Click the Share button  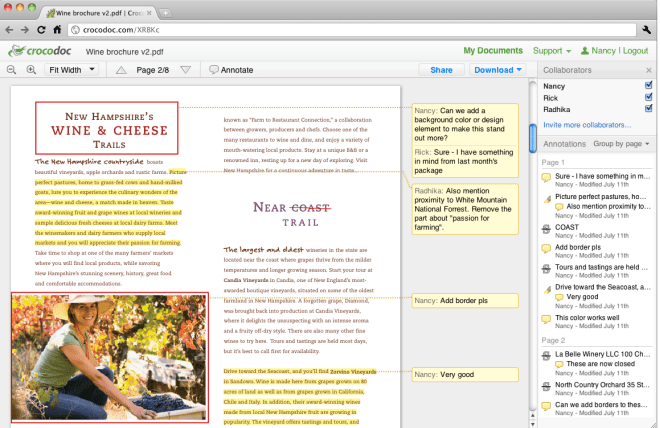[441, 70]
